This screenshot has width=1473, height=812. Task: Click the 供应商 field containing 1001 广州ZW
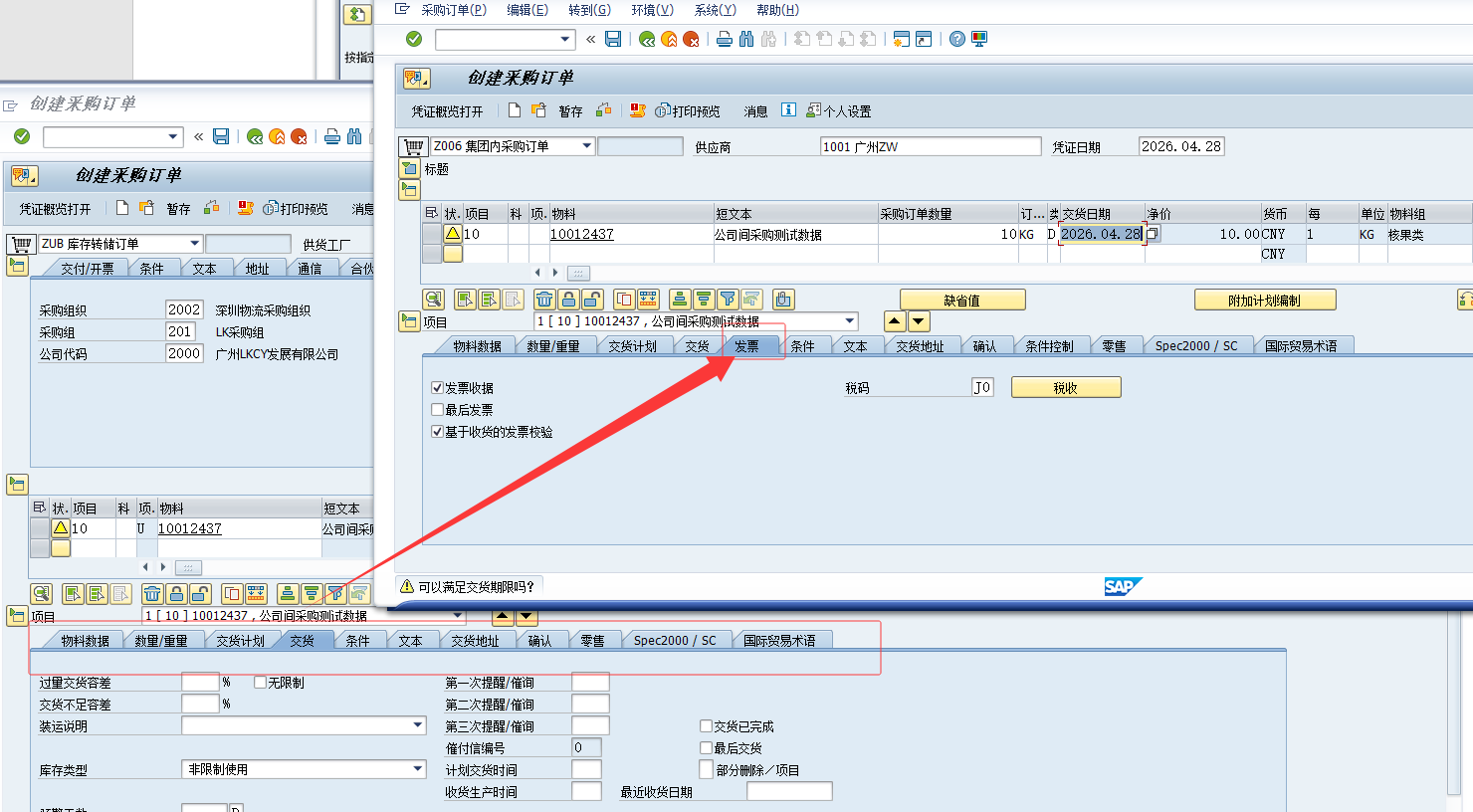point(930,146)
